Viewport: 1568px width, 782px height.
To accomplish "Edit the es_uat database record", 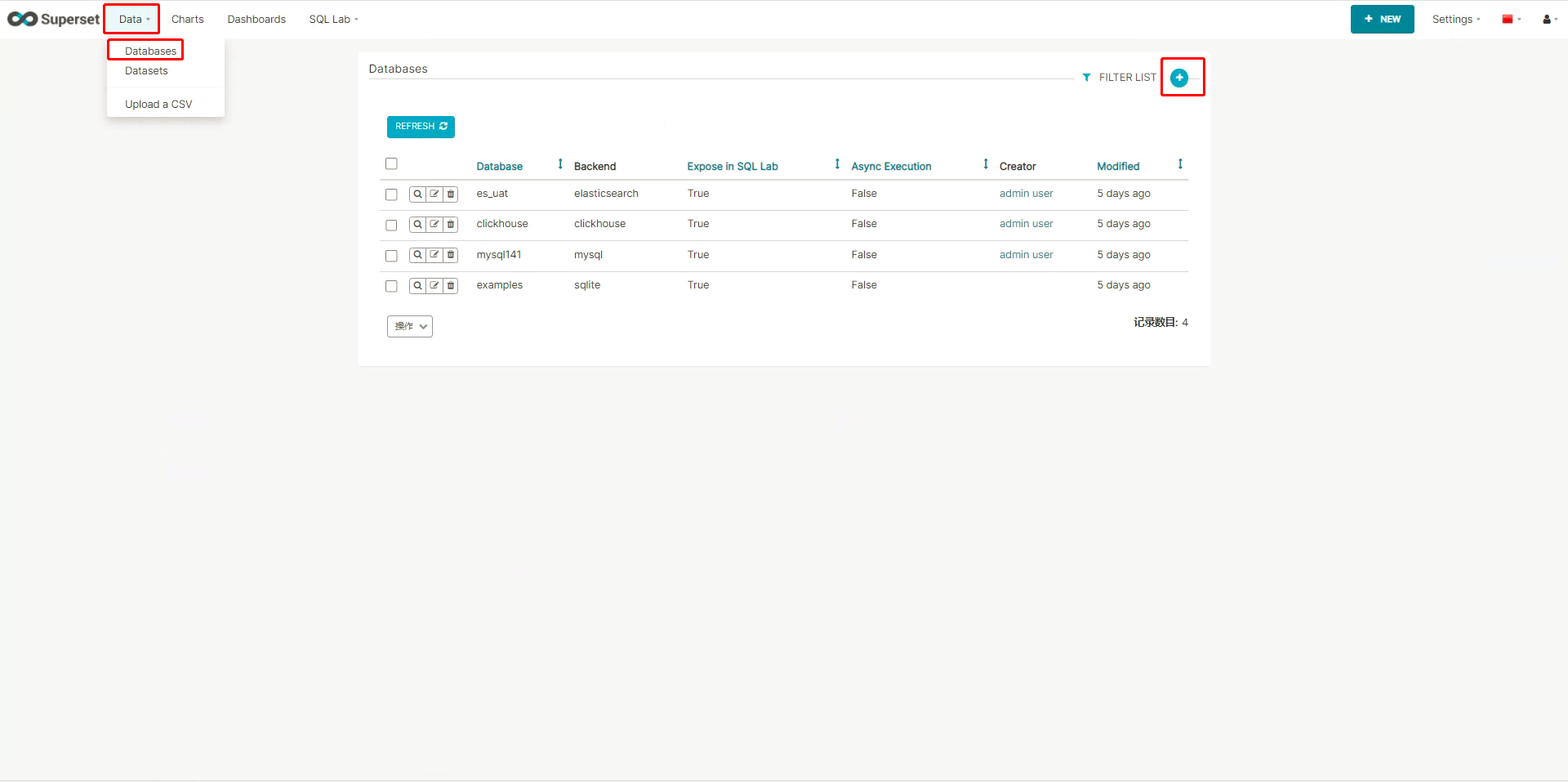I will point(434,194).
